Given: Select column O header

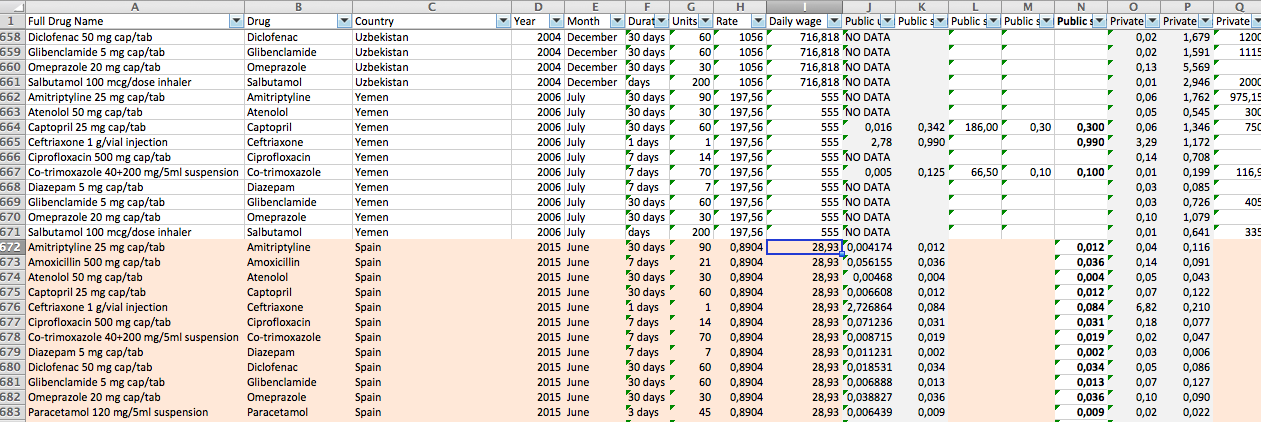Looking at the screenshot, I should tap(1133, 6).
